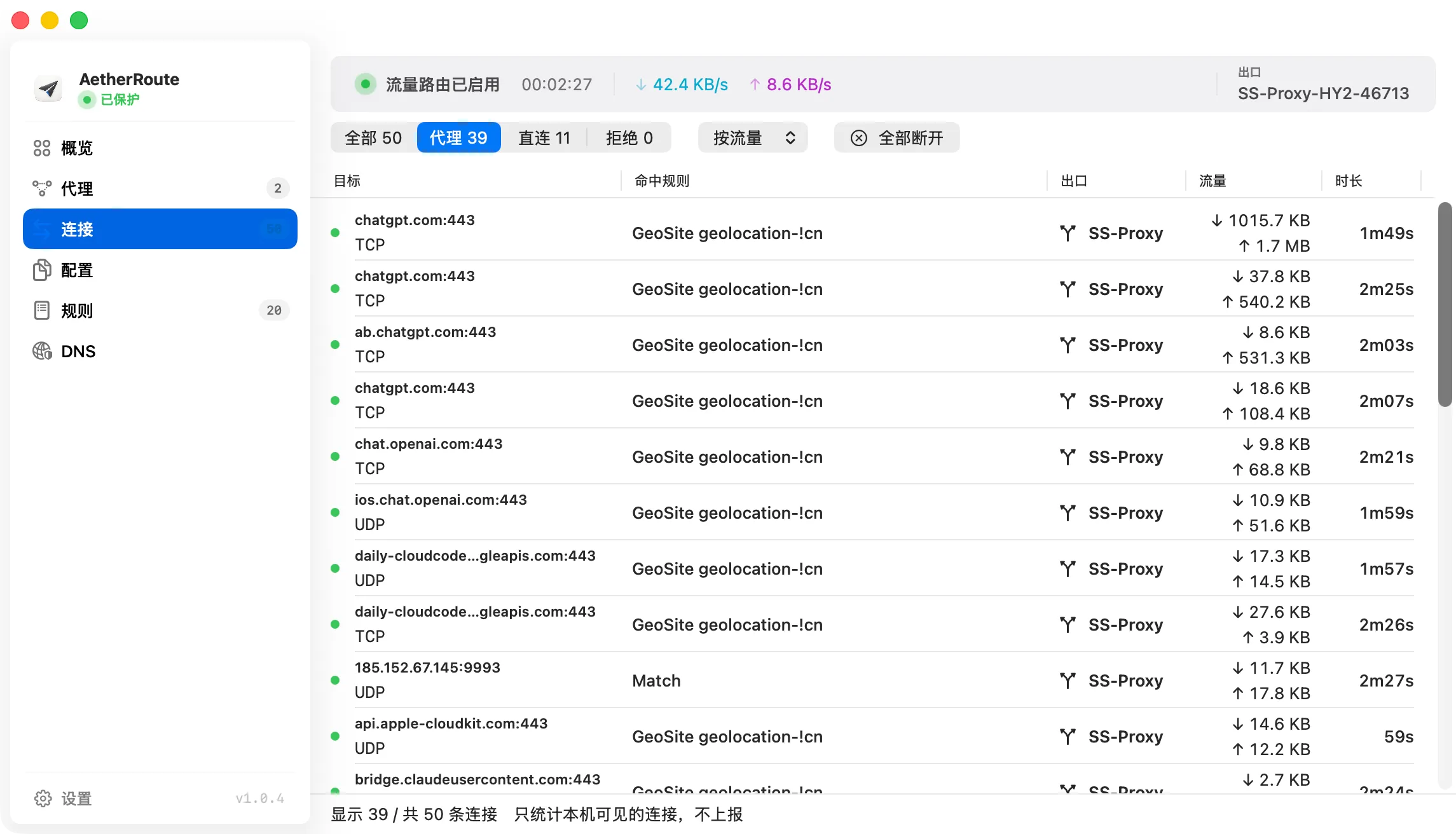This screenshot has width=1456, height=834.
Task: Open the 按流量 sort dropdown
Action: pyautogui.click(x=753, y=138)
